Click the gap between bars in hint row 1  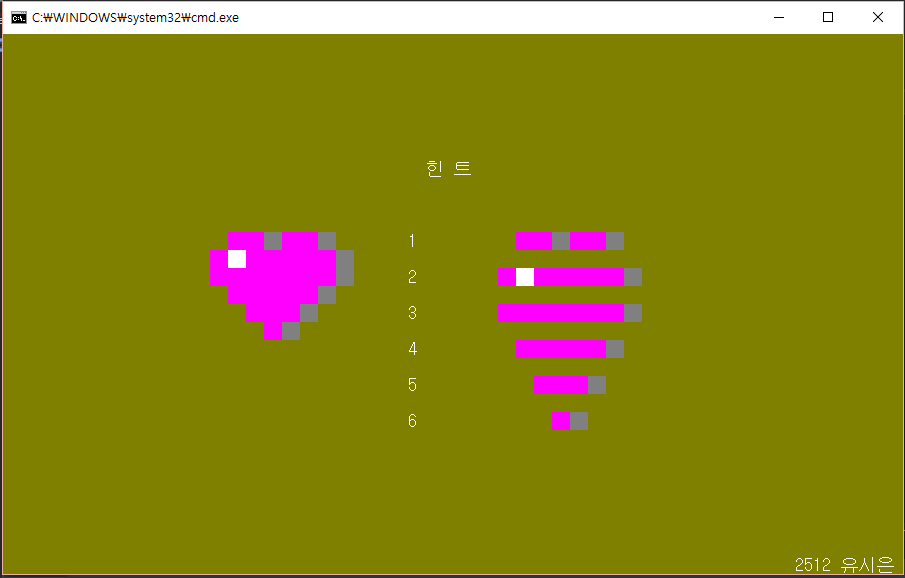pos(562,240)
